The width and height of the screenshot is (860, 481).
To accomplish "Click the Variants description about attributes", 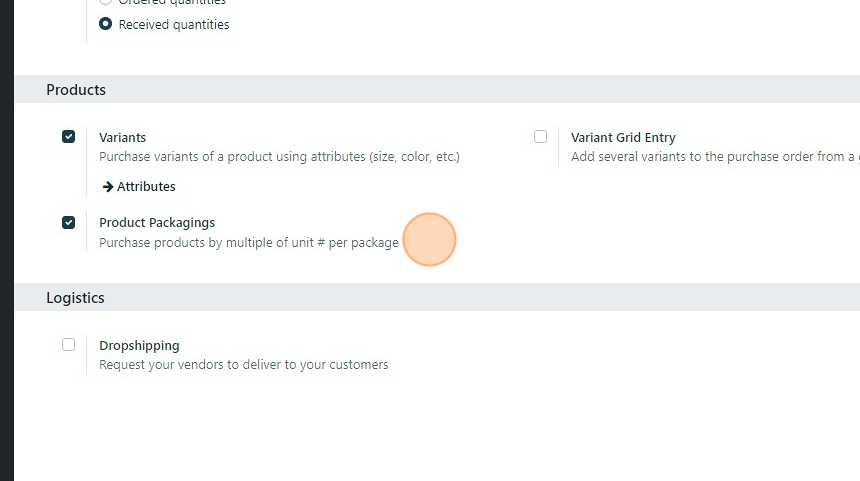I will (x=279, y=156).
